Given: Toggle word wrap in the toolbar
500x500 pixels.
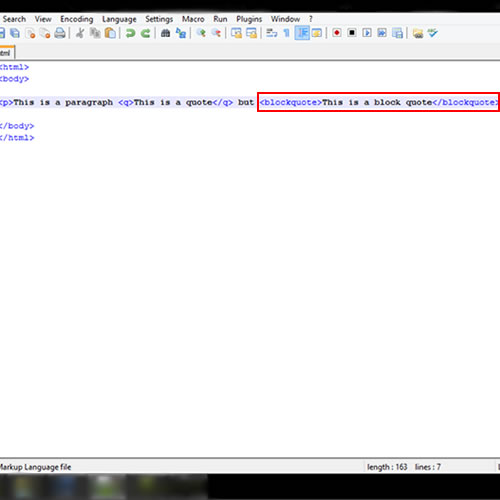Looking at the screenshot, I should point(272,33).
